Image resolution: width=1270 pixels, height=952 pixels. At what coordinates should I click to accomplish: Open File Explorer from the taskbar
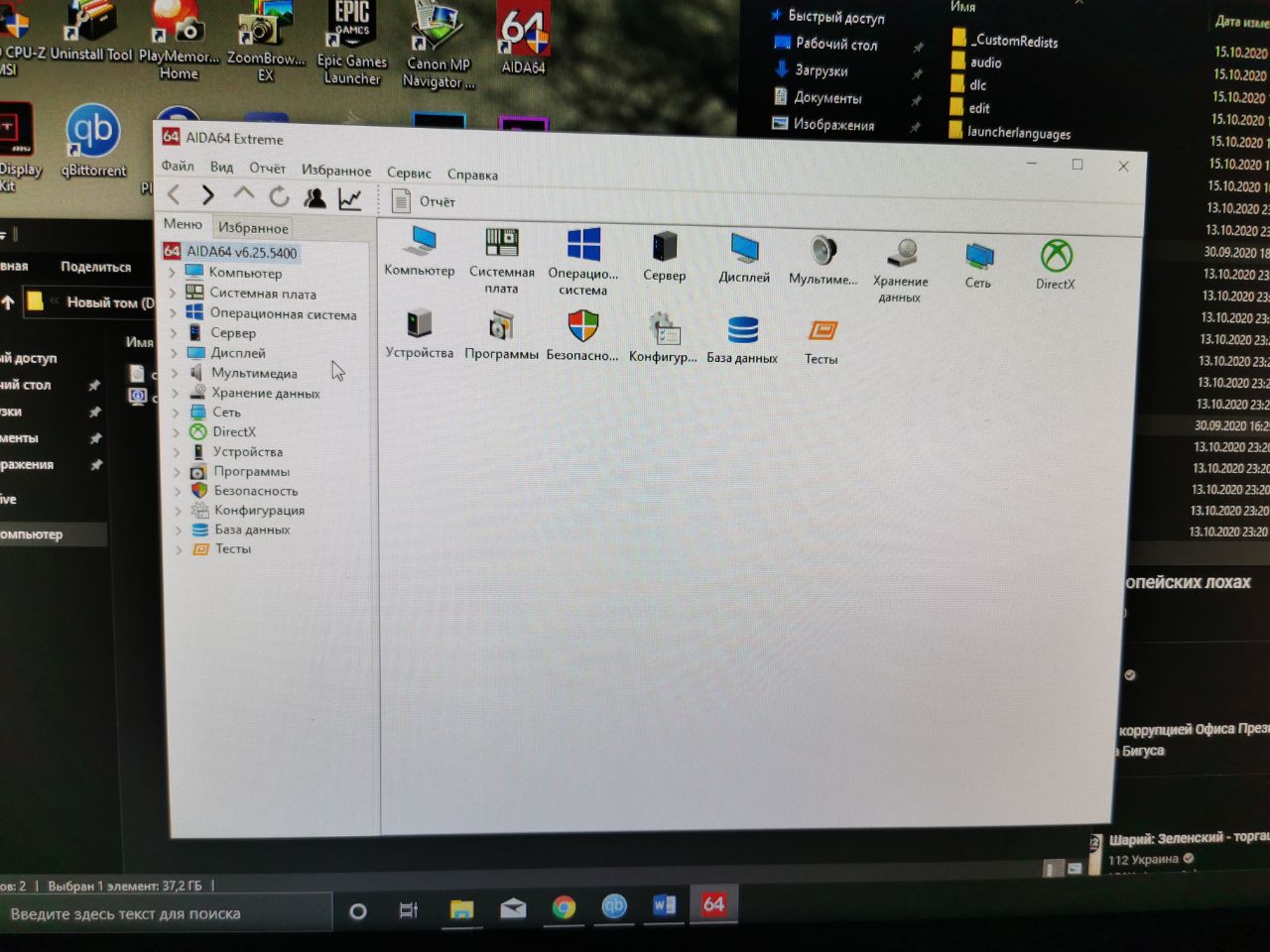click(x=461, y=908)
